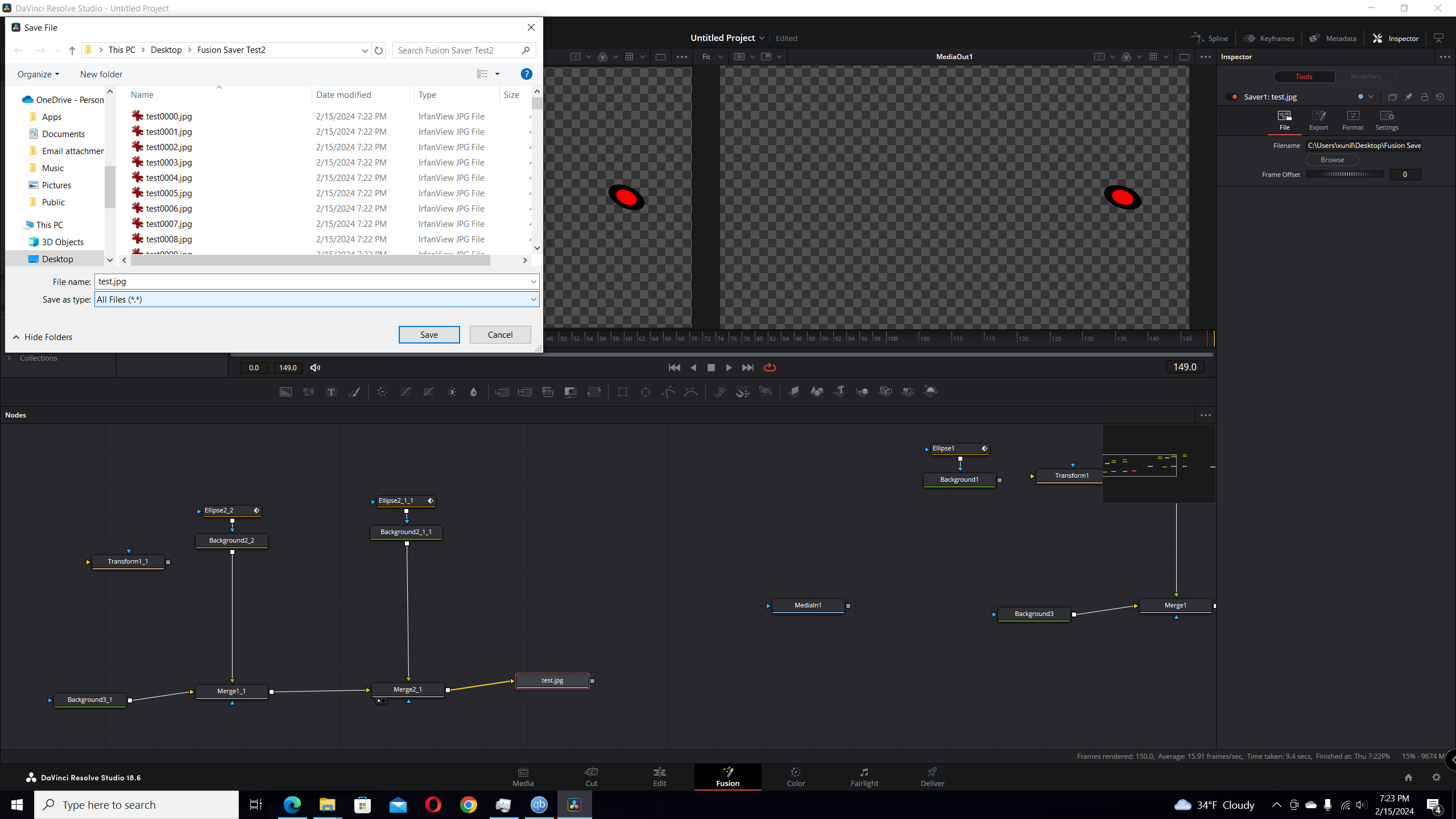Adjust the Frame Offset slider

tap(1345, 175)
